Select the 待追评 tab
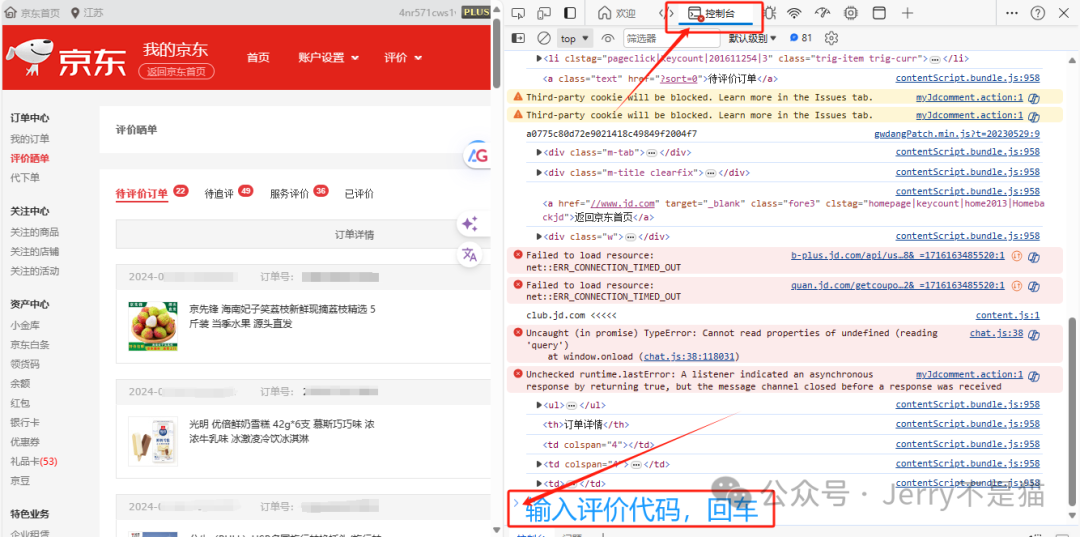Image resolution: width=1080 pixels, height=537 pixels. coord(219,194)
